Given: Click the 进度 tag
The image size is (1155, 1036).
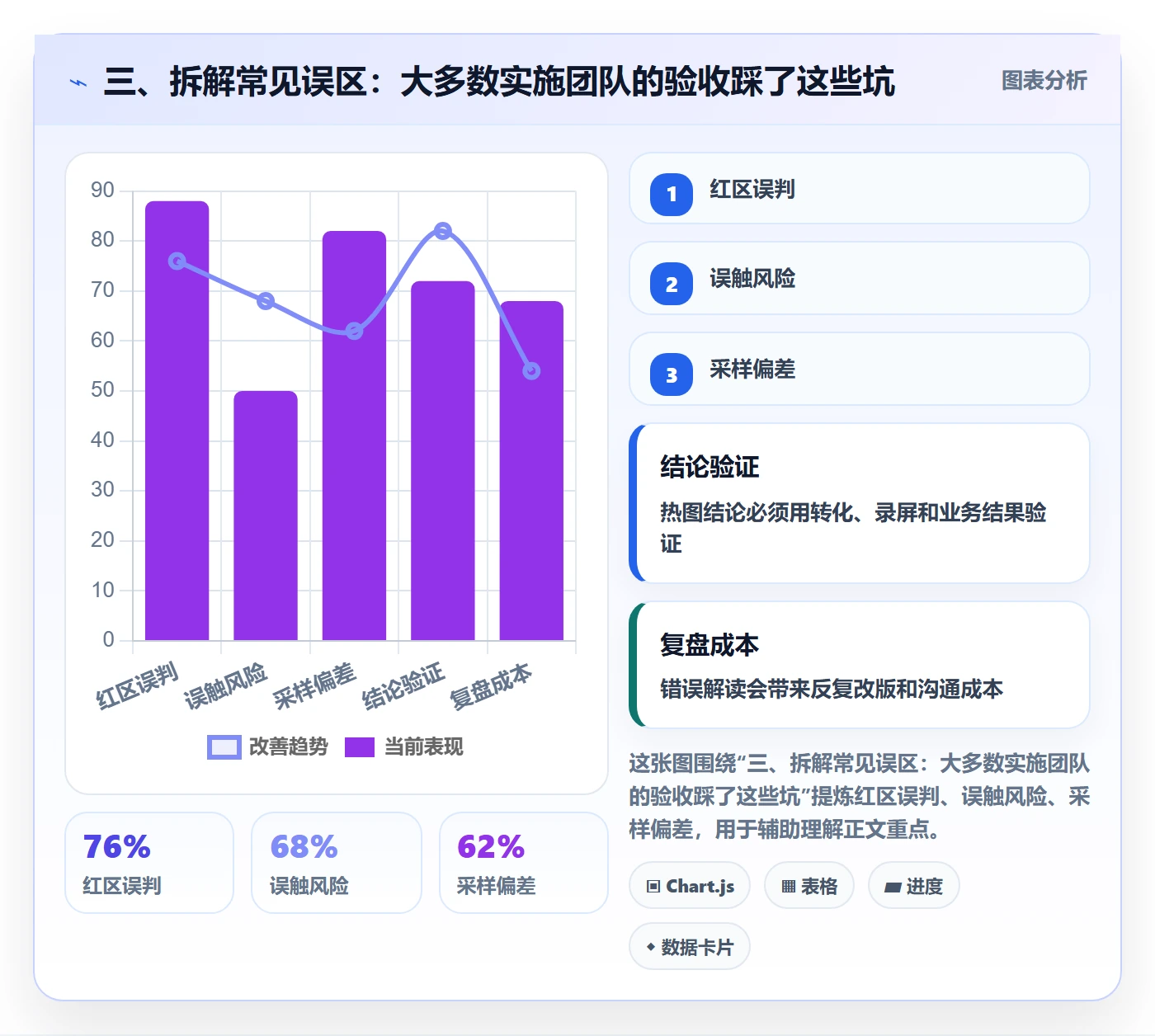Looking at the screenshot, I should 913,886.
